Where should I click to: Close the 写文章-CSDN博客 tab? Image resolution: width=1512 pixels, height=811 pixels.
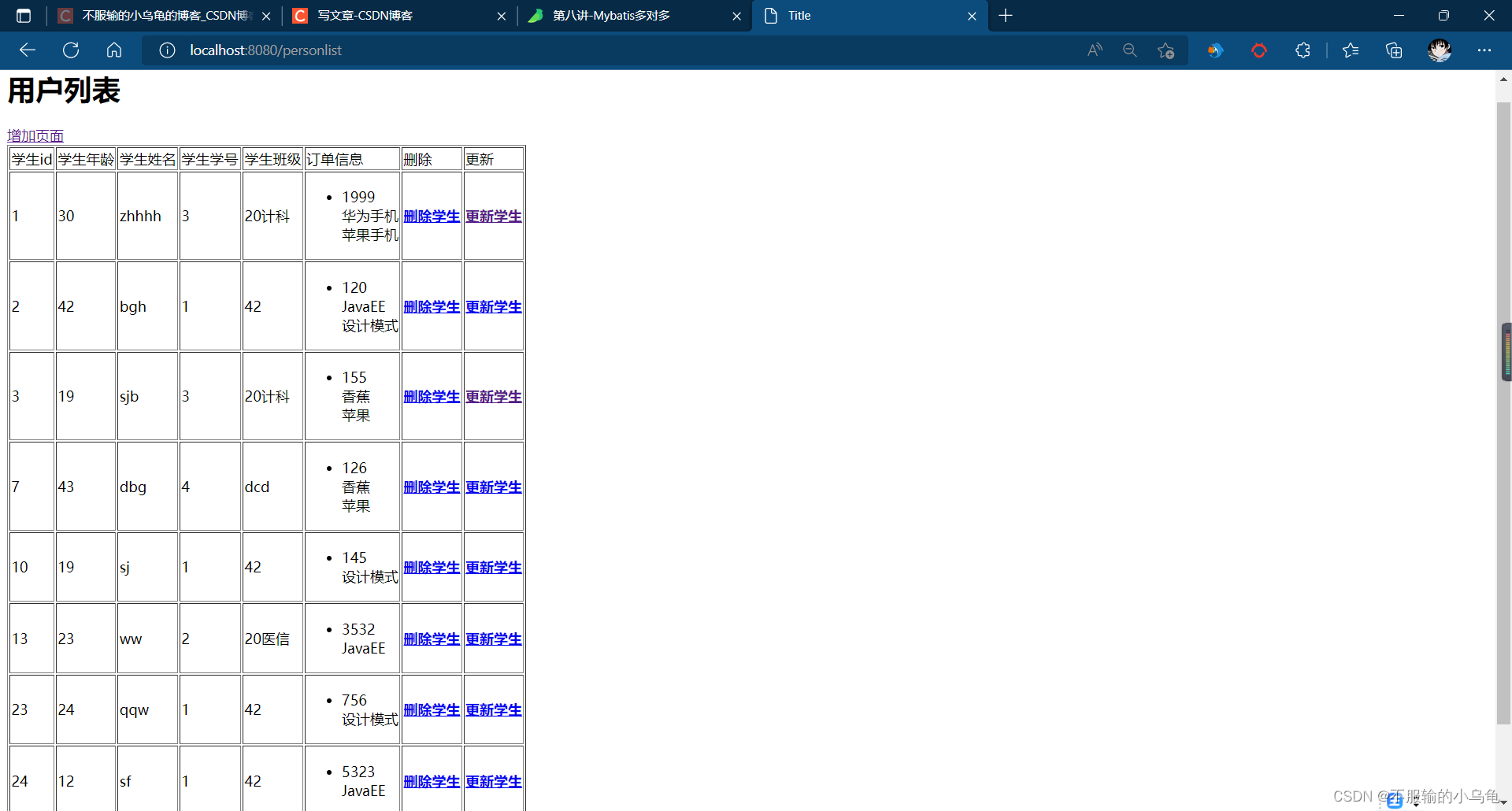[x=502, y=16]
